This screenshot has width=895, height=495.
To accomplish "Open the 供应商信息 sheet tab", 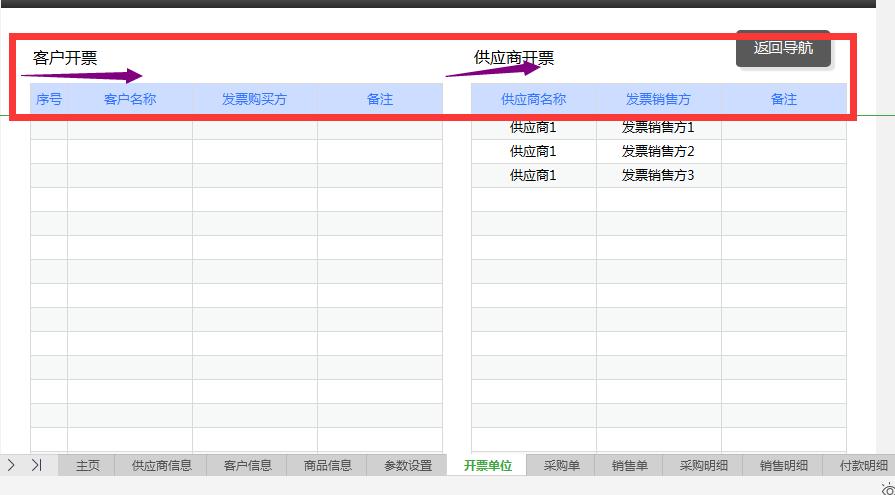I will pyautogui.click(x=162, y=466).
